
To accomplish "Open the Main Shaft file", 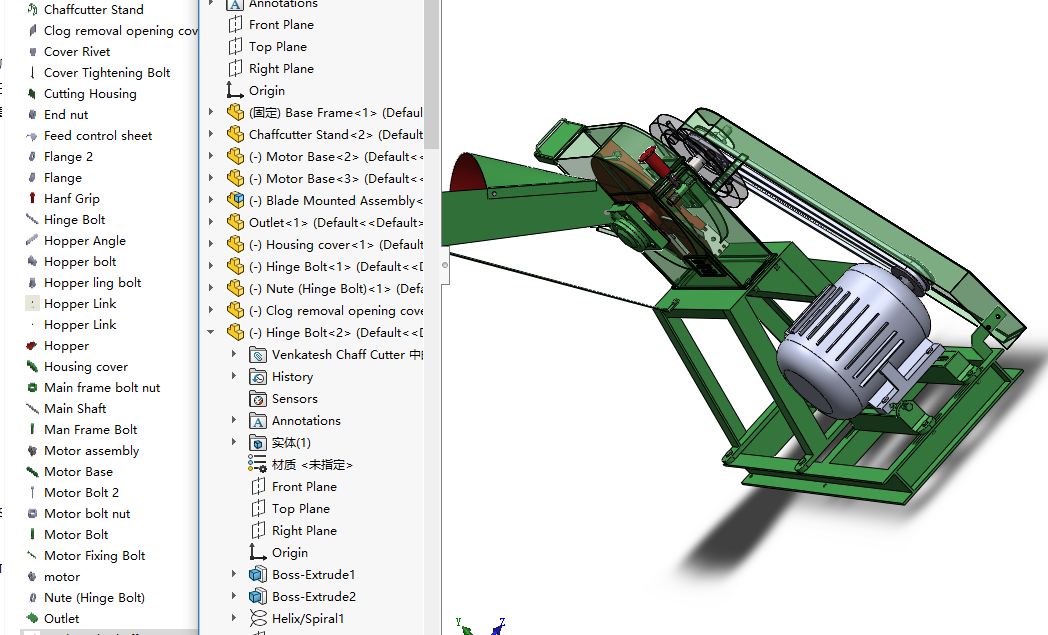I will 75,408.
